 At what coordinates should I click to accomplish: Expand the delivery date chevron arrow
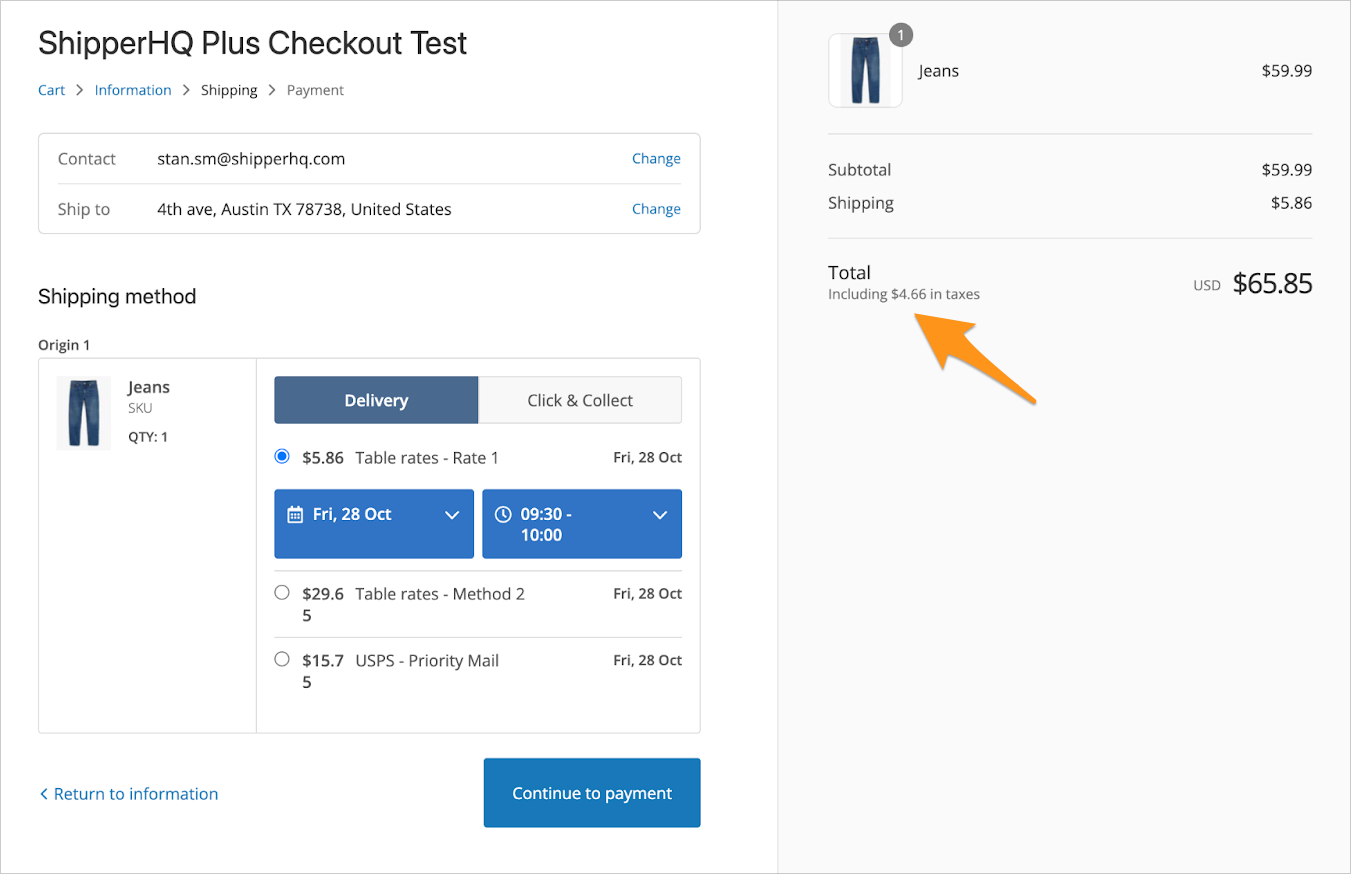click(452, 515)
